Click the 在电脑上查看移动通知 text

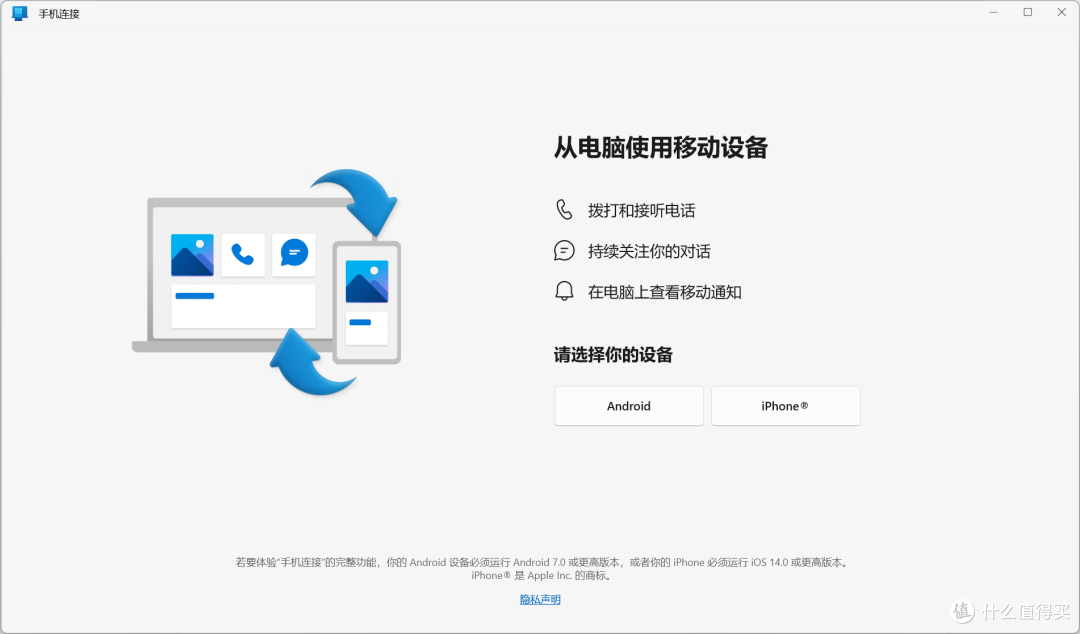click(664, 293)
